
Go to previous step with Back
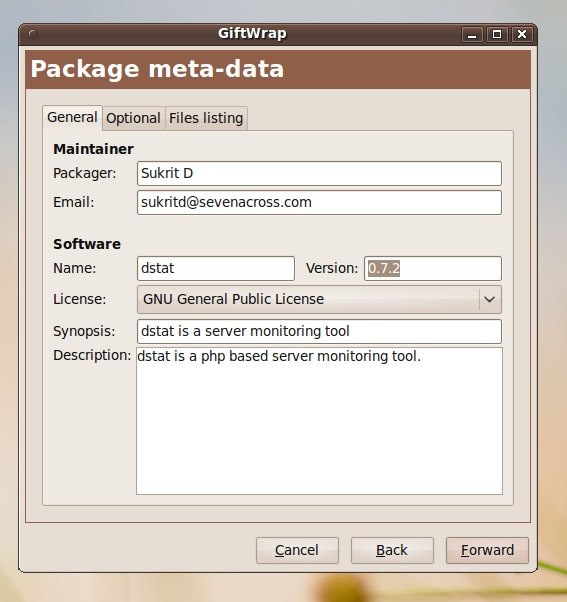pos(392,550)
